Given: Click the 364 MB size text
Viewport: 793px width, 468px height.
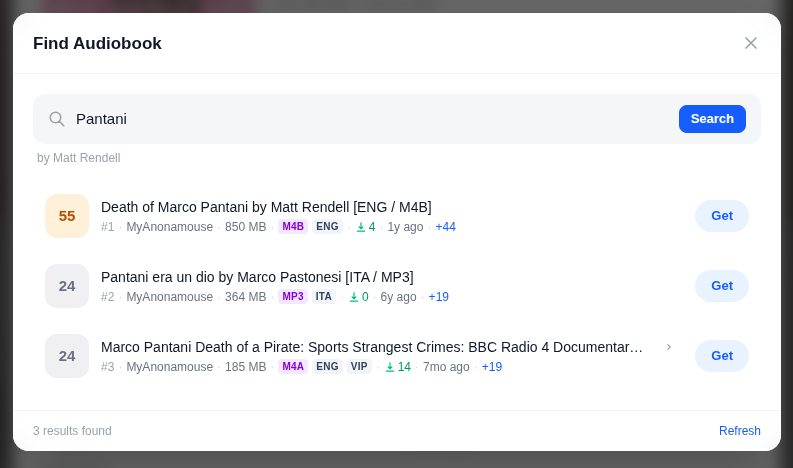Looking at the screenshot, I should [245, 296].
